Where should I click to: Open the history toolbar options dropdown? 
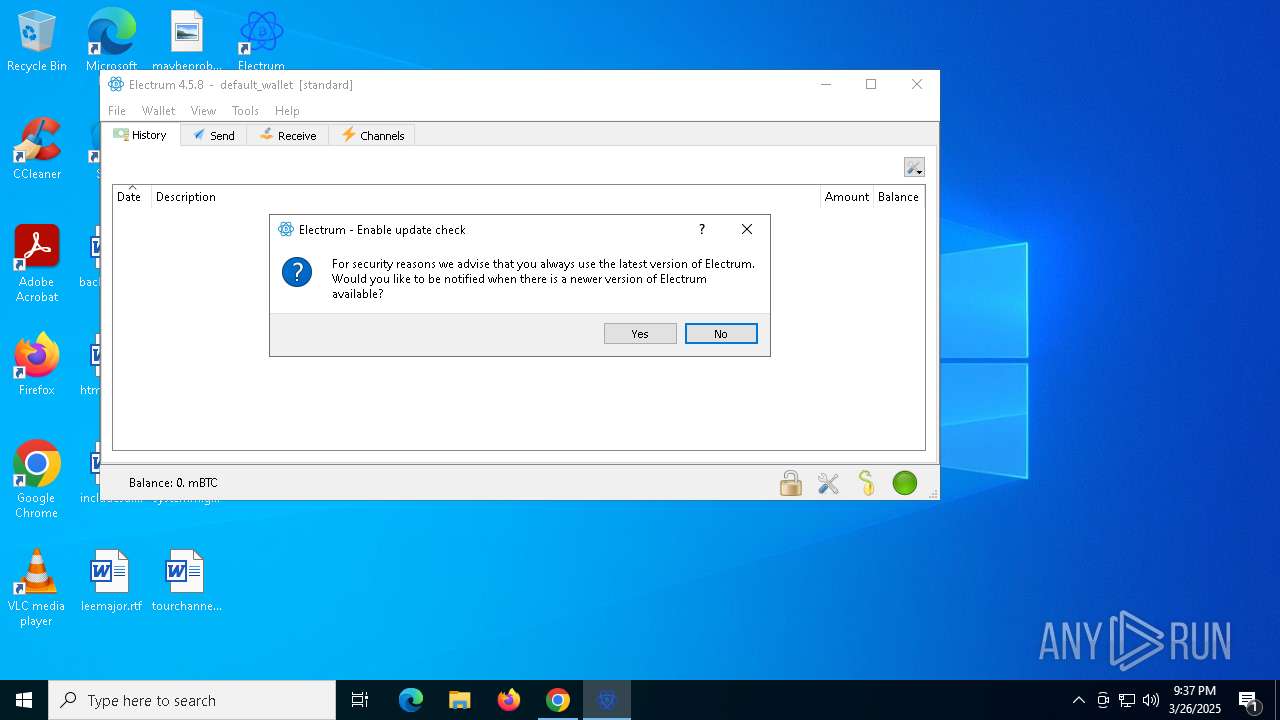click(914, 167)
